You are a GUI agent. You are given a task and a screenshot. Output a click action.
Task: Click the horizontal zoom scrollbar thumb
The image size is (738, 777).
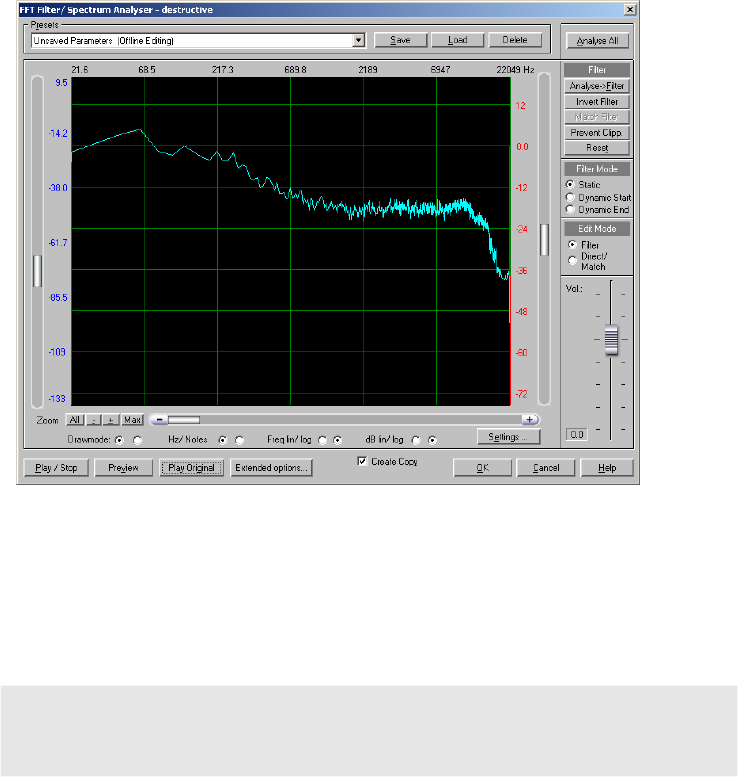point(184,420)
